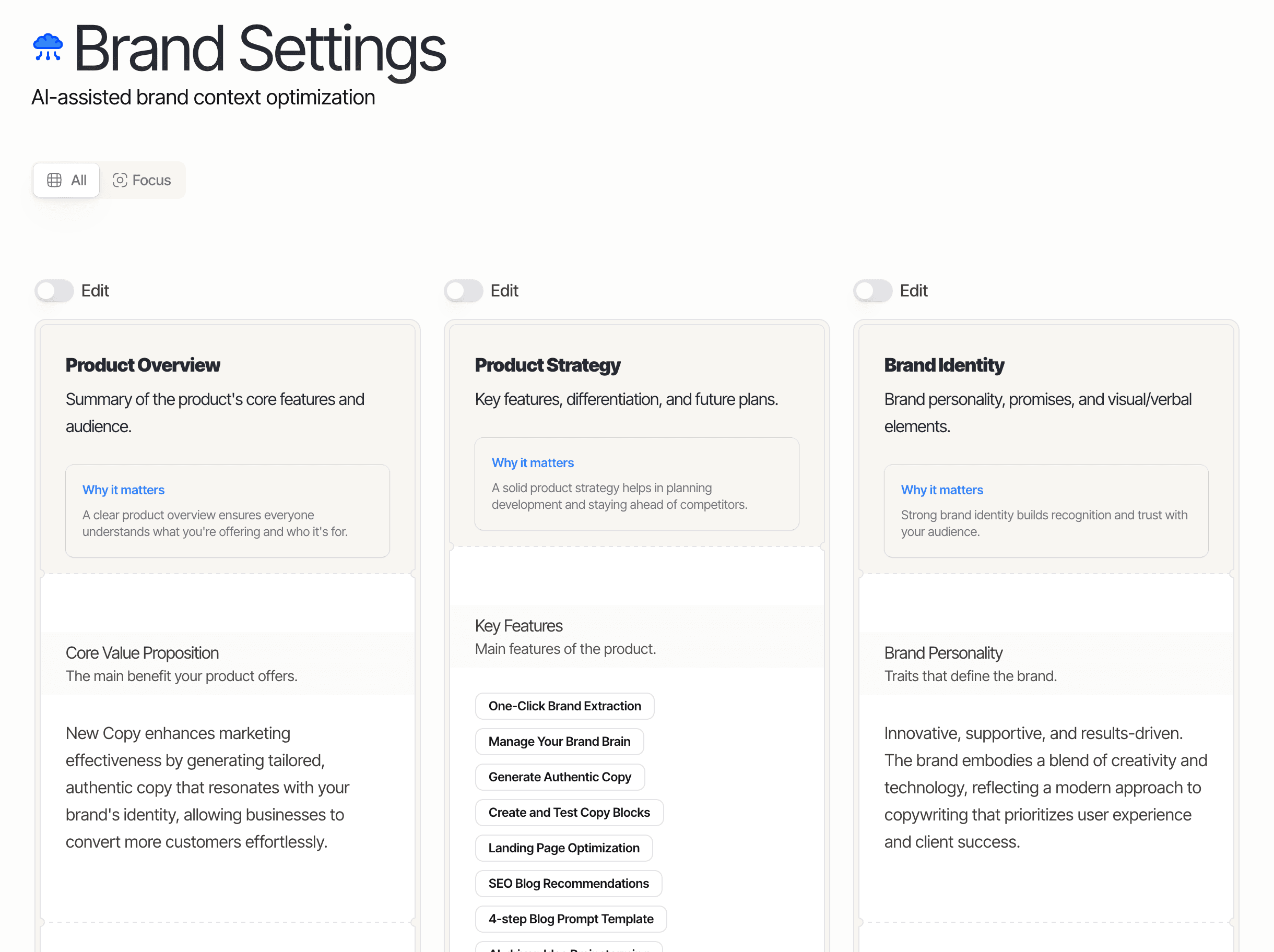Select the All tab
Screen dimensions: 1274x952
tap(67, 180)
